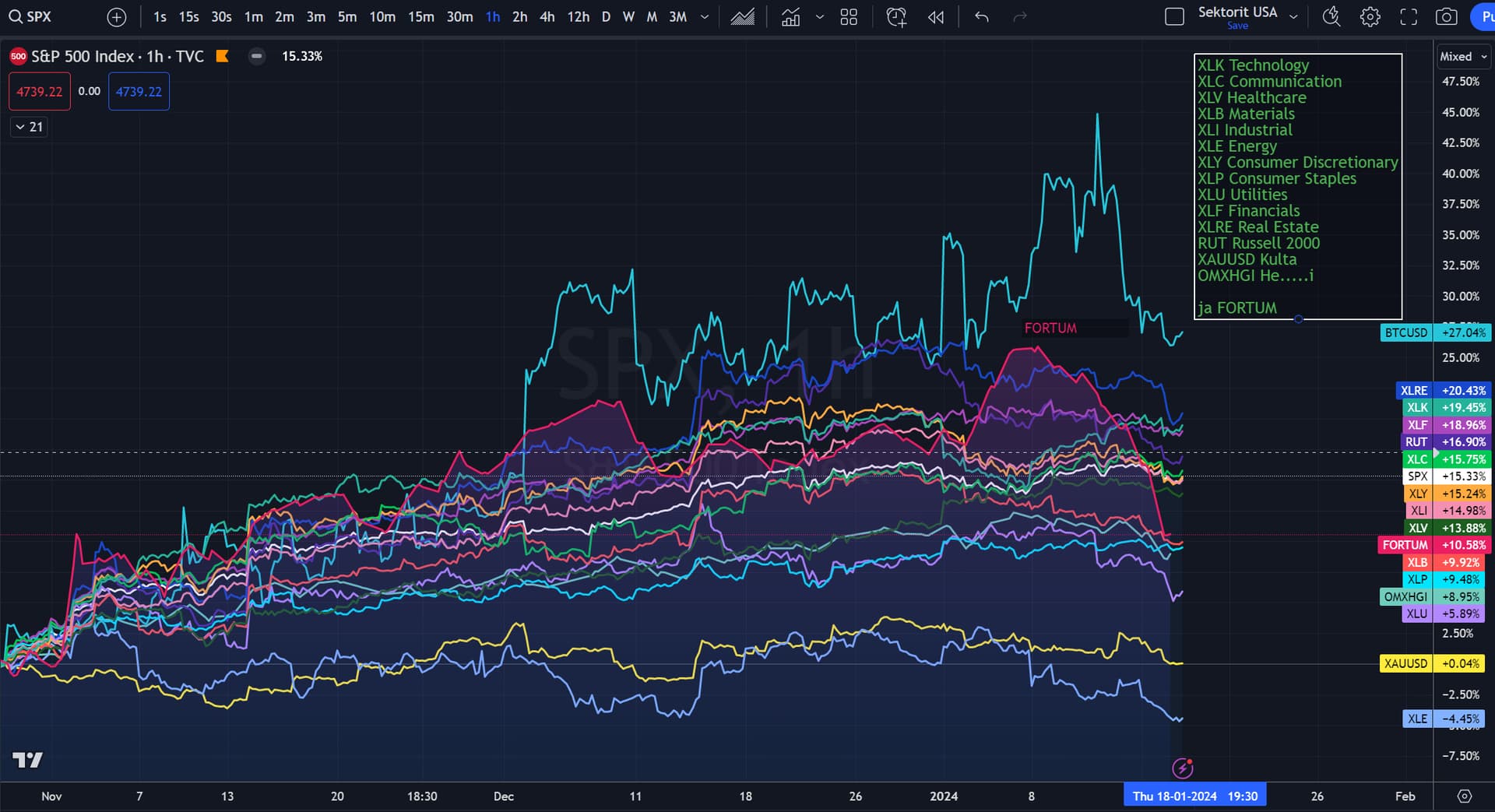1495x812 pixels.
Task: Select the 4h time interval
Action: [x=547, y=16]
